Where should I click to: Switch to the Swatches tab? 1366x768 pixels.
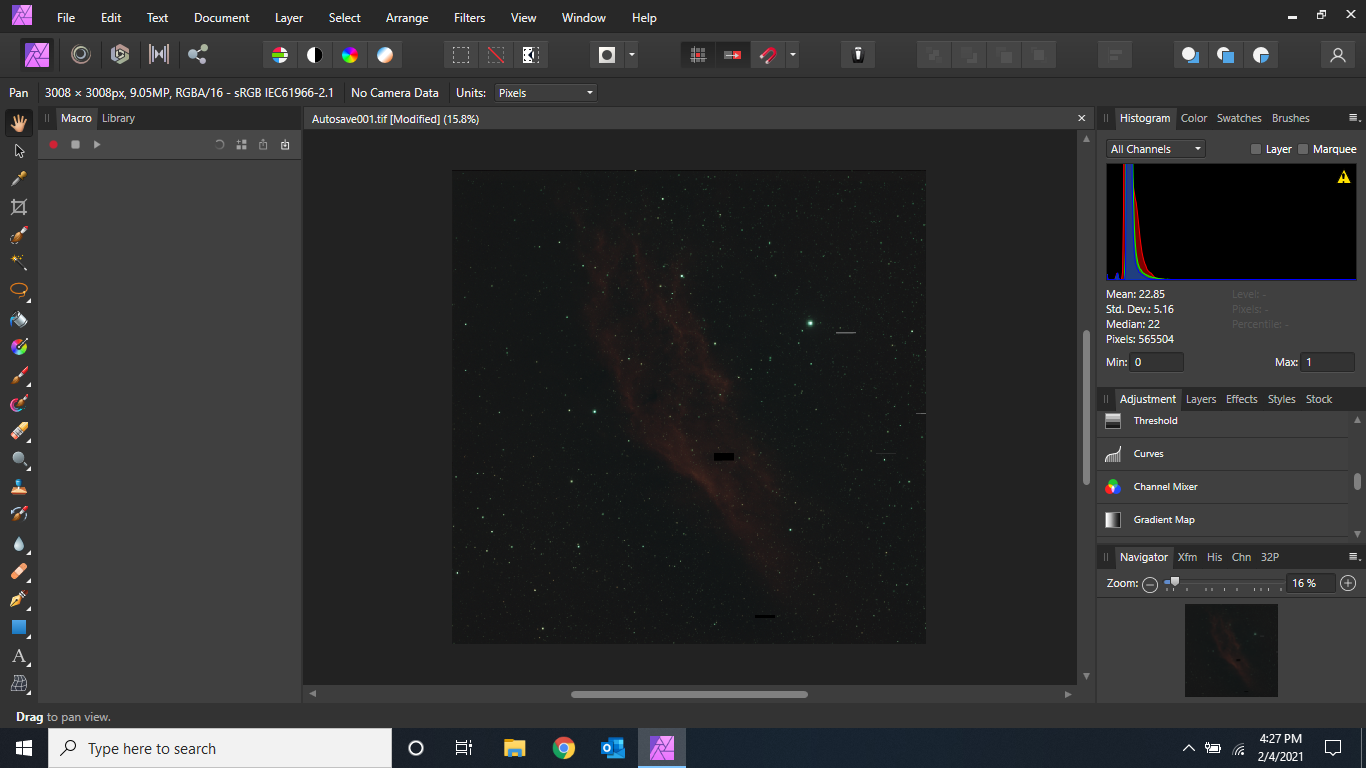(1239, 118)
